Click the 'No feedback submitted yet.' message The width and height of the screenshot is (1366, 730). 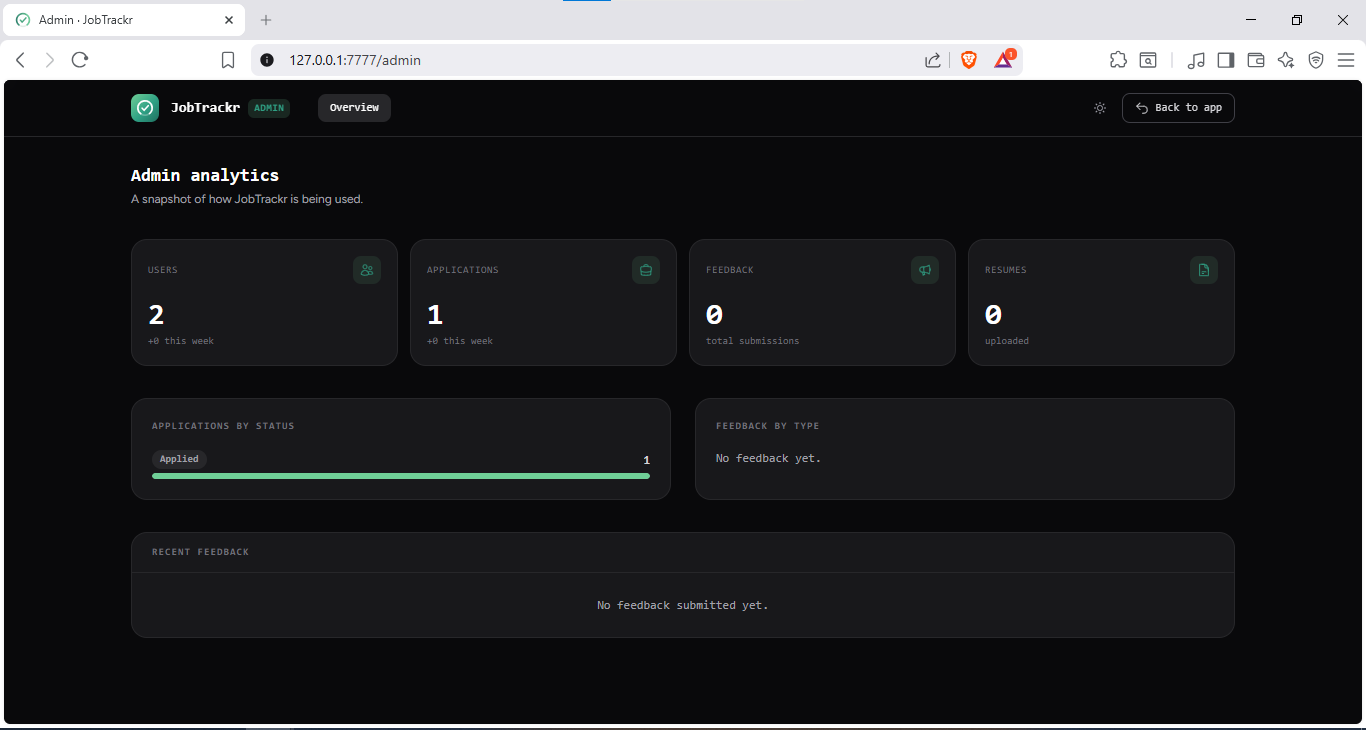tap(683, 605)
